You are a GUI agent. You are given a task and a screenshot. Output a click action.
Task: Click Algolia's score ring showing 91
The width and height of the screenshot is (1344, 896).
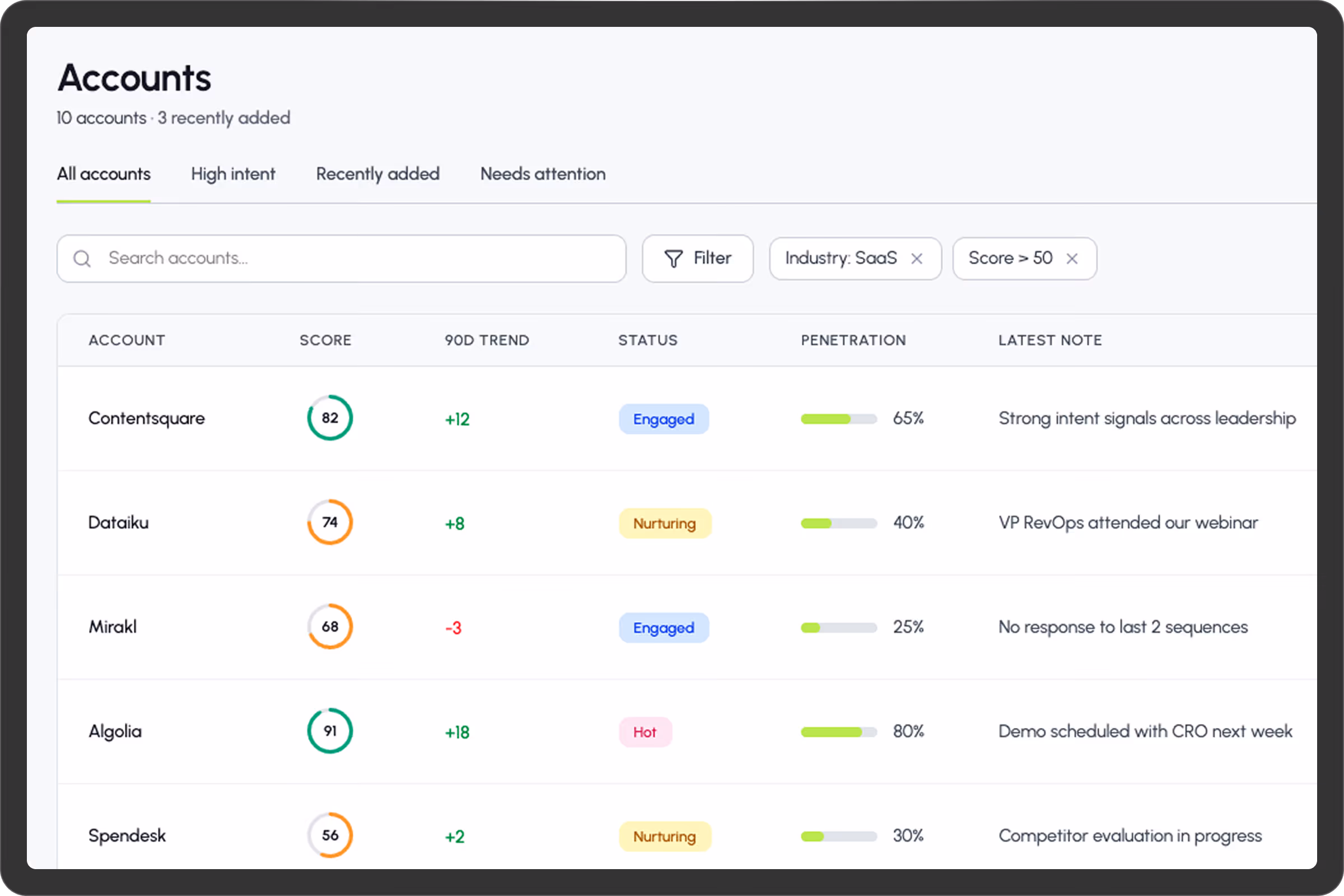click(x=330, y=731)
